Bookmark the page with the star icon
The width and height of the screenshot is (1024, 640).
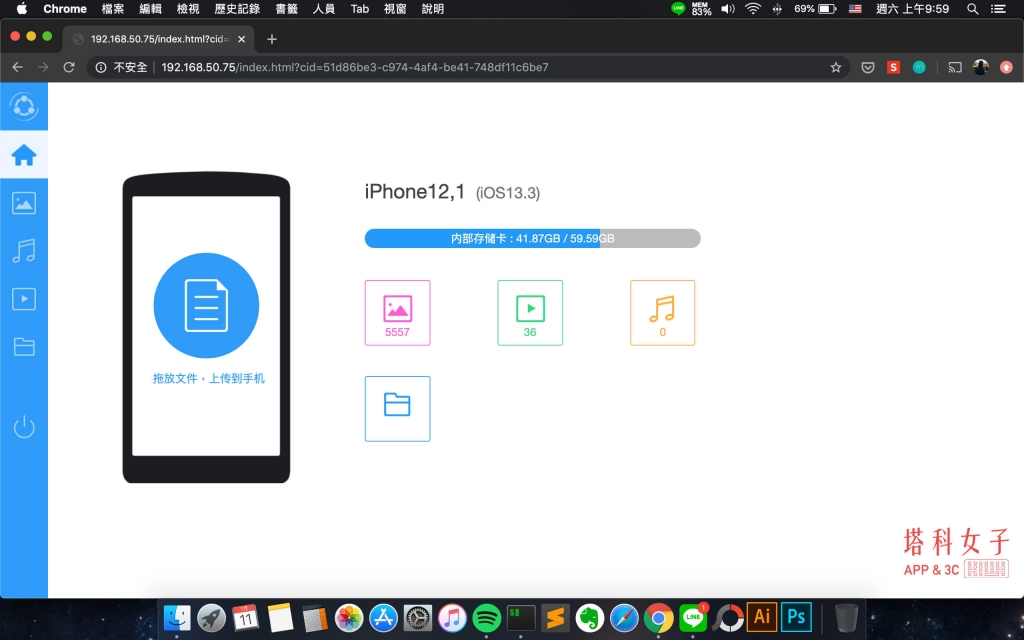836,67
